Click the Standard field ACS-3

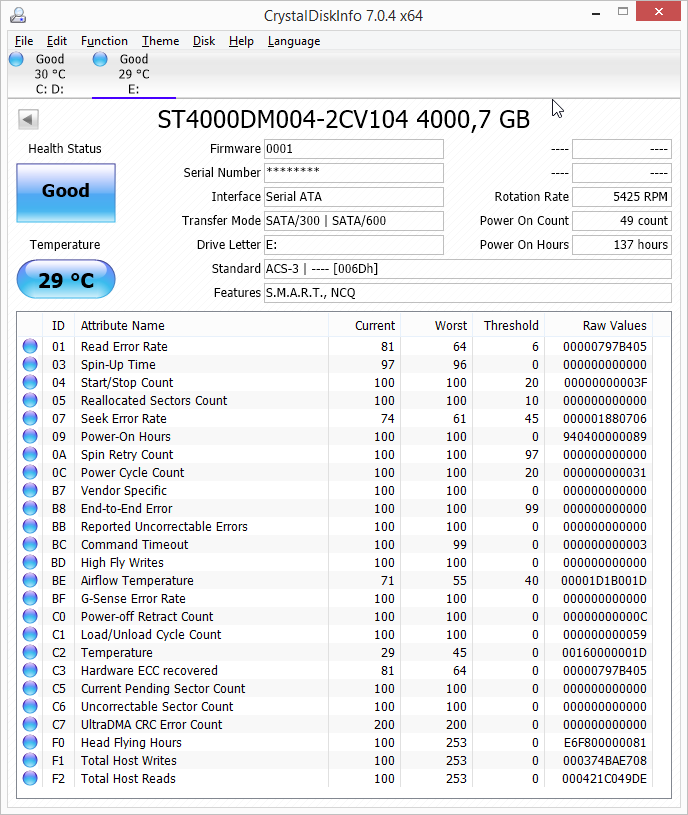[x=468, y=269]
